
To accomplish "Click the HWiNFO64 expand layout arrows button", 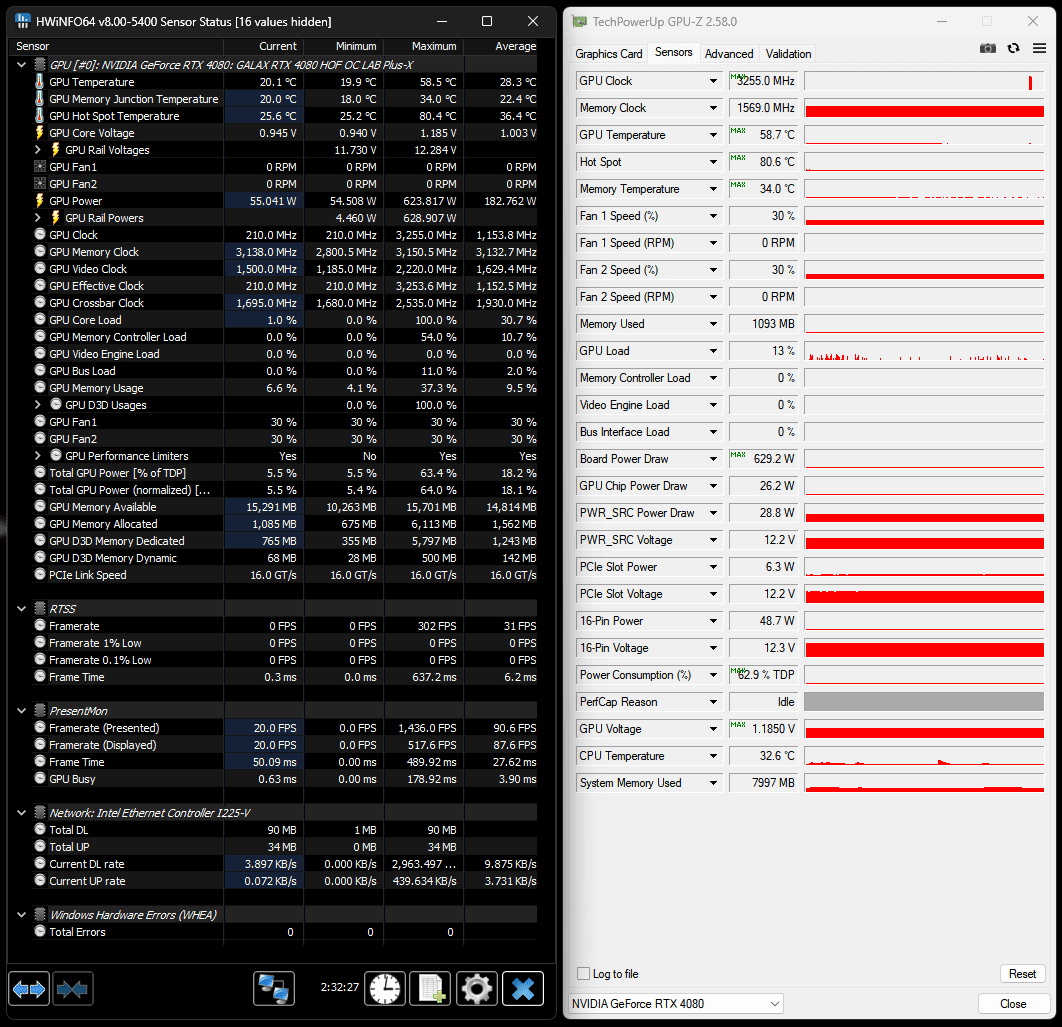I will (x=28, y=989).
